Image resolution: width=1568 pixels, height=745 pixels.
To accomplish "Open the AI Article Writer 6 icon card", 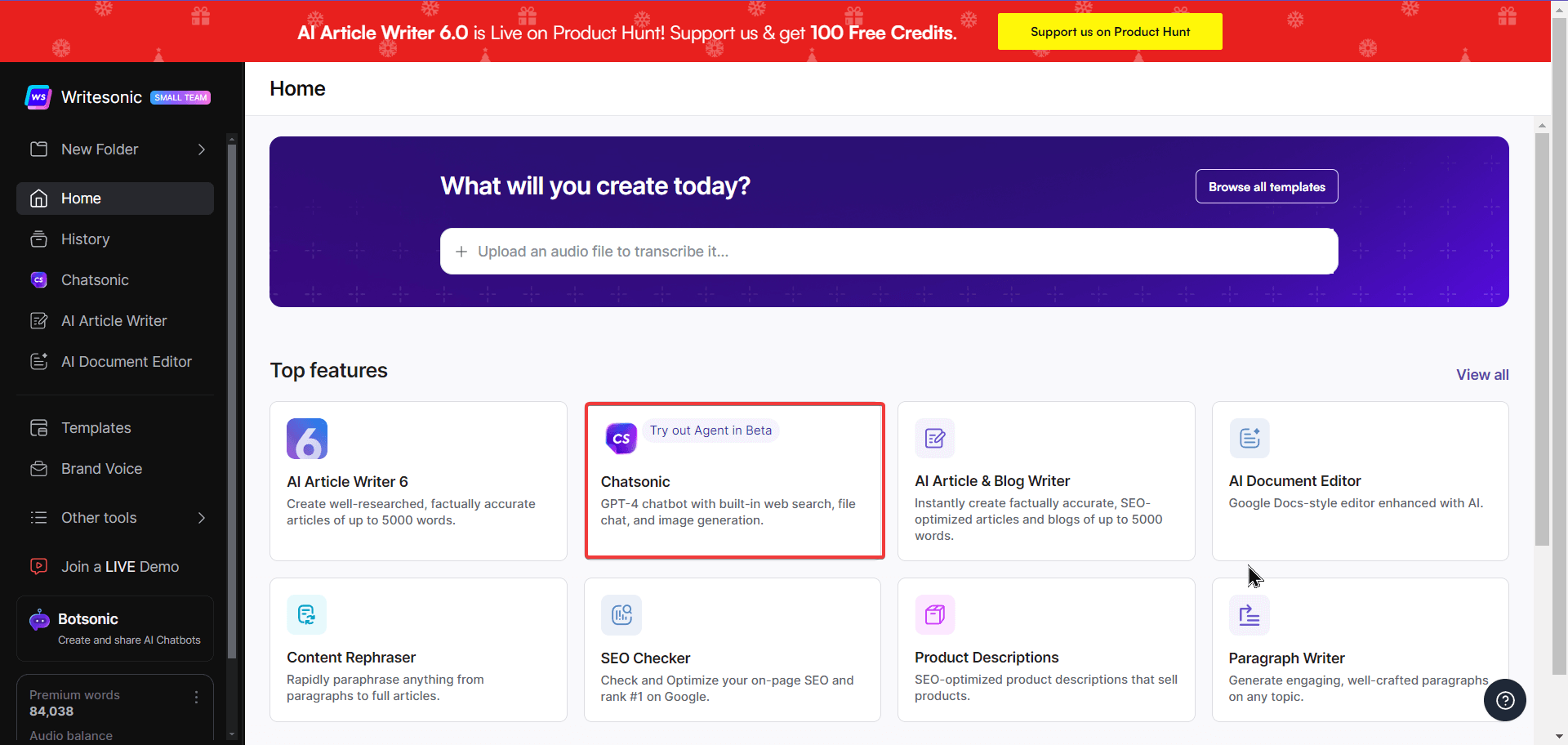I will (306, 439).
